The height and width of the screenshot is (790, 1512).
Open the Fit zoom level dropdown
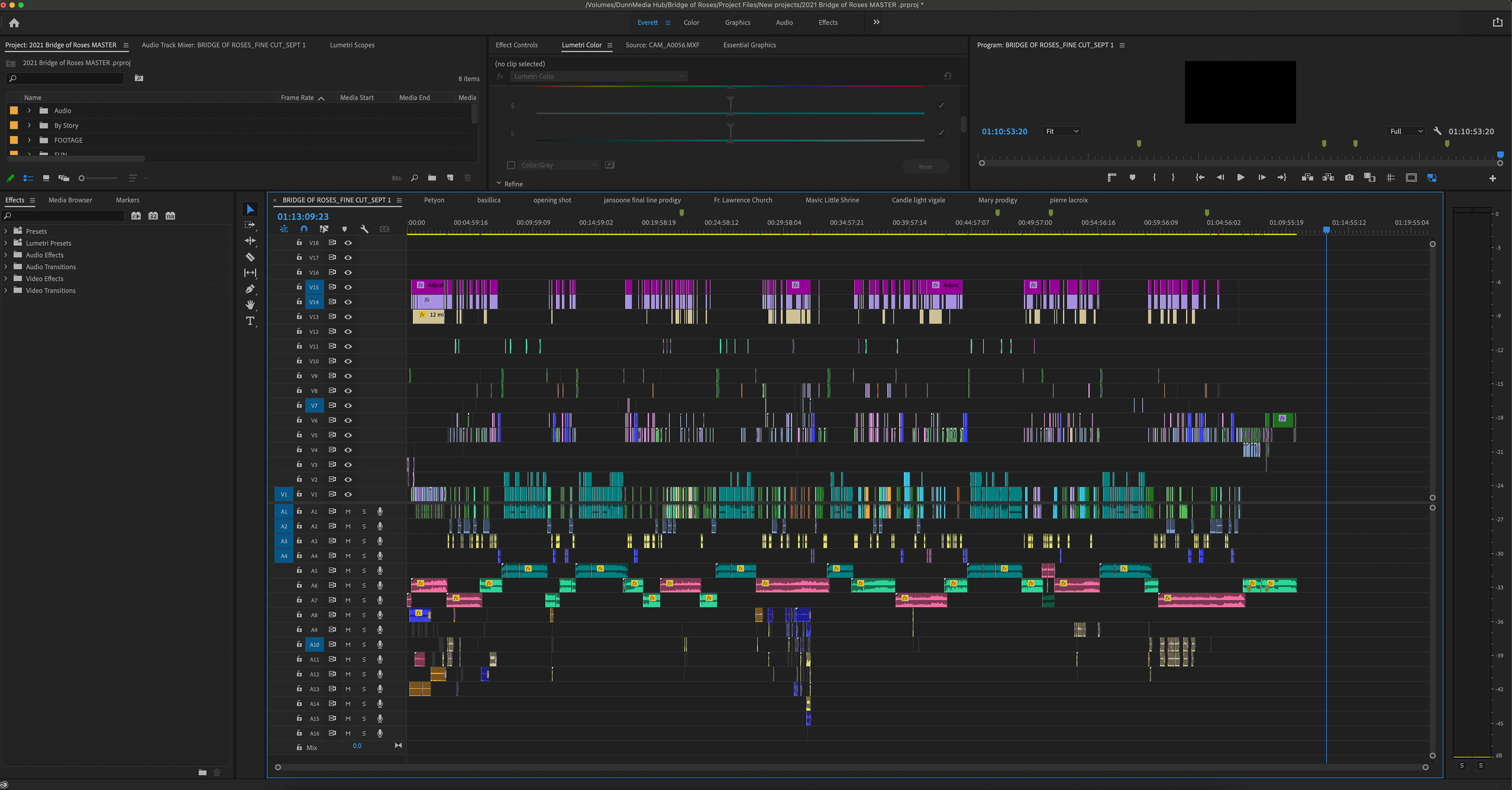pos(1062,132)
